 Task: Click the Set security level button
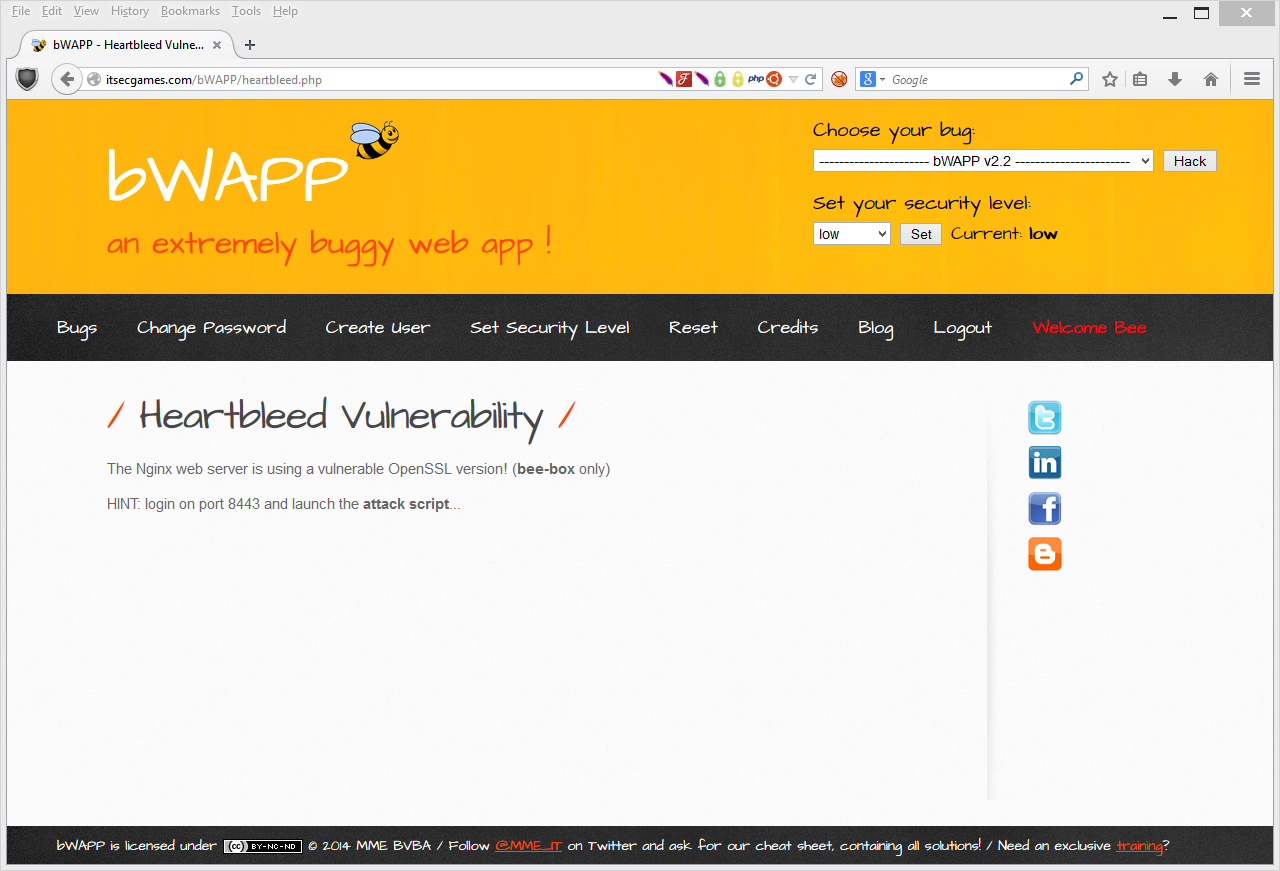click(920, 234)
